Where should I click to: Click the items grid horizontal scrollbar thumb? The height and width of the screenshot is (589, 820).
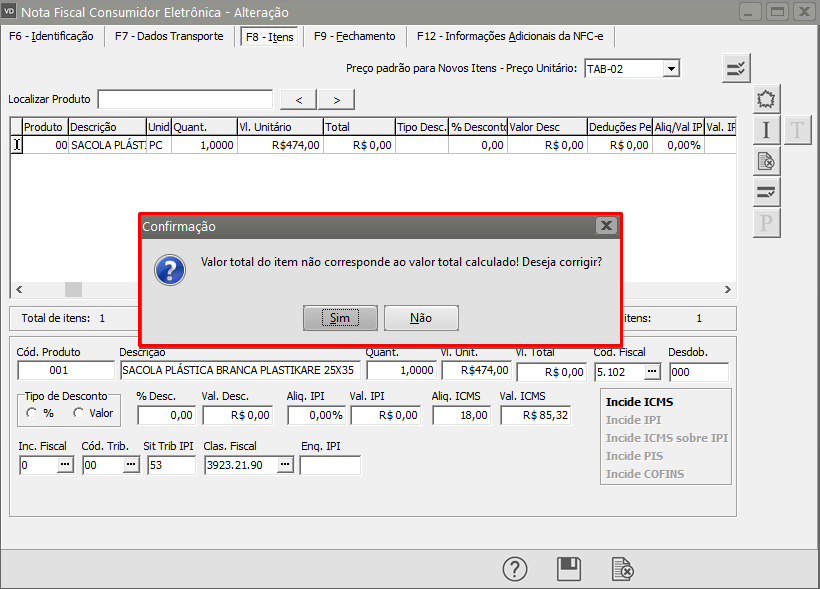(74, 289)
